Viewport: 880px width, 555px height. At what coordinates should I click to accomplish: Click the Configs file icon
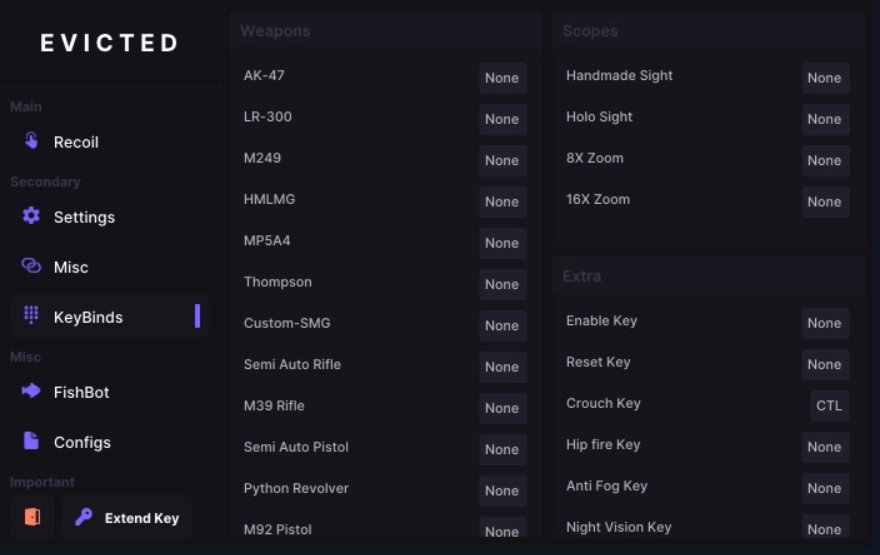[31, 441]
